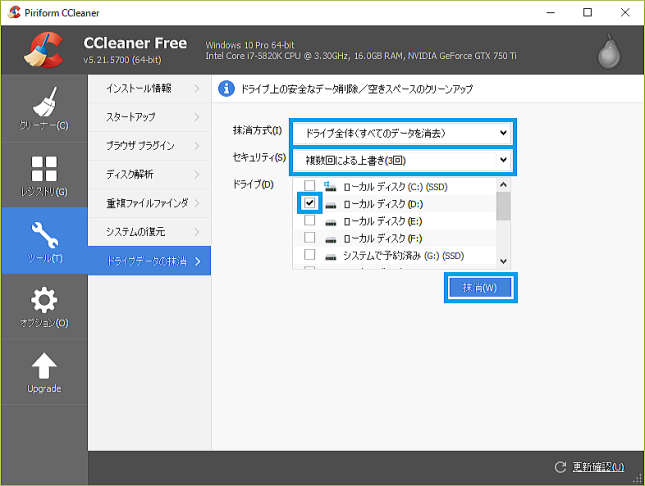
Task: Open インストール情報 in tools menu
Action: 149,89
